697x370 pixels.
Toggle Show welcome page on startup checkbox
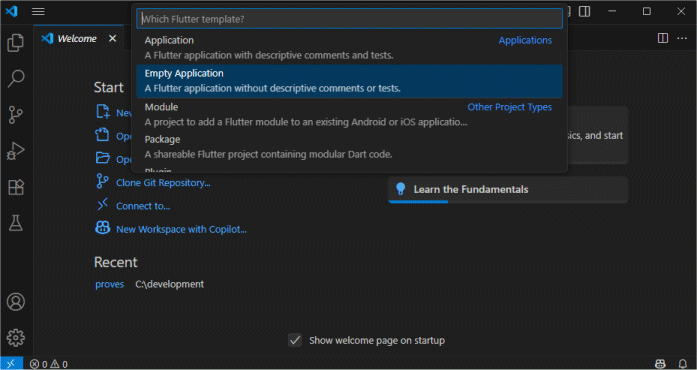coord(295,340)
